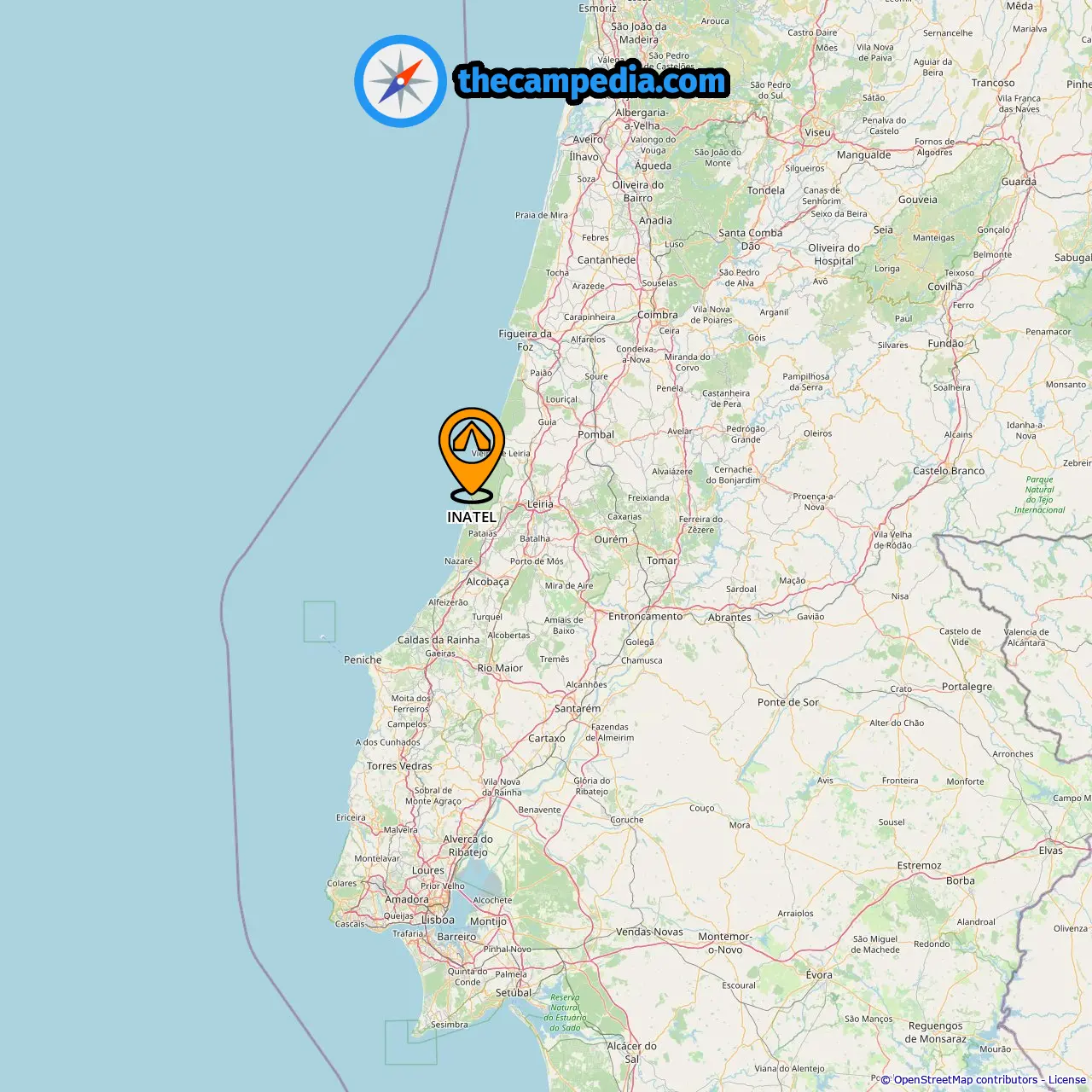This screenshot has height=1092, width=1092.
Task: Select the Lisboa city label
Action: [x=438, y=920]
